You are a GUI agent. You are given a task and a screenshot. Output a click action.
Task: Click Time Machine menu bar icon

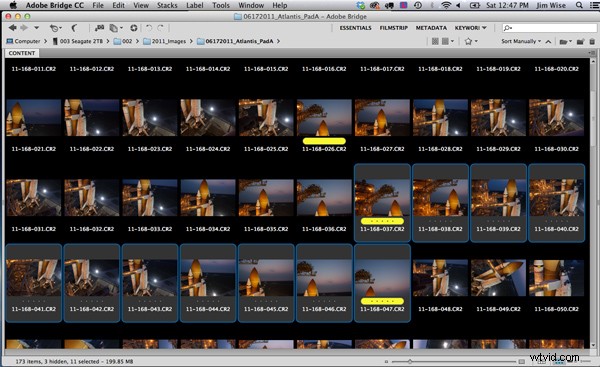tap(418, 5)
